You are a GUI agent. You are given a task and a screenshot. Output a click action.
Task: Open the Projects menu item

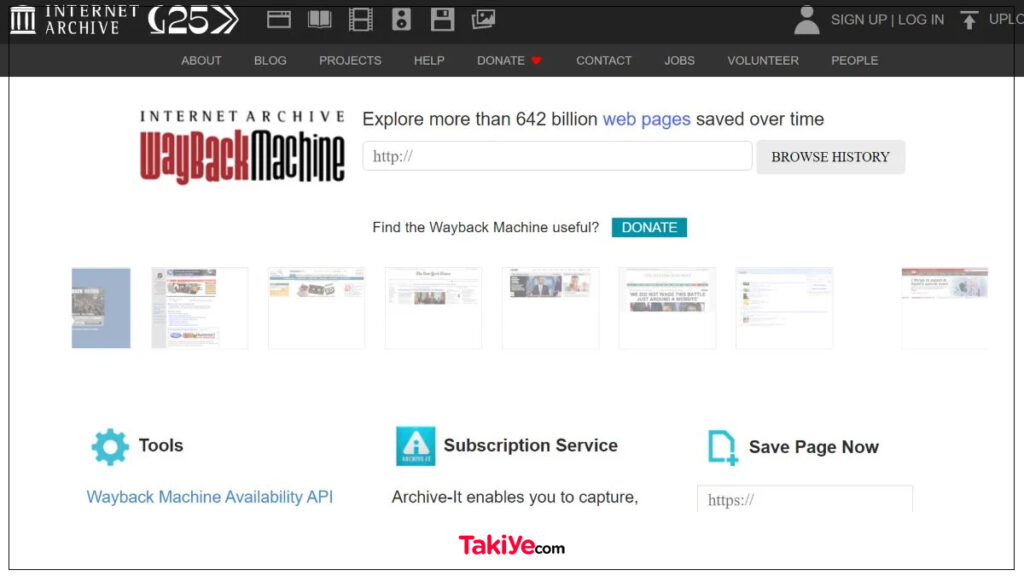[350, 61]
